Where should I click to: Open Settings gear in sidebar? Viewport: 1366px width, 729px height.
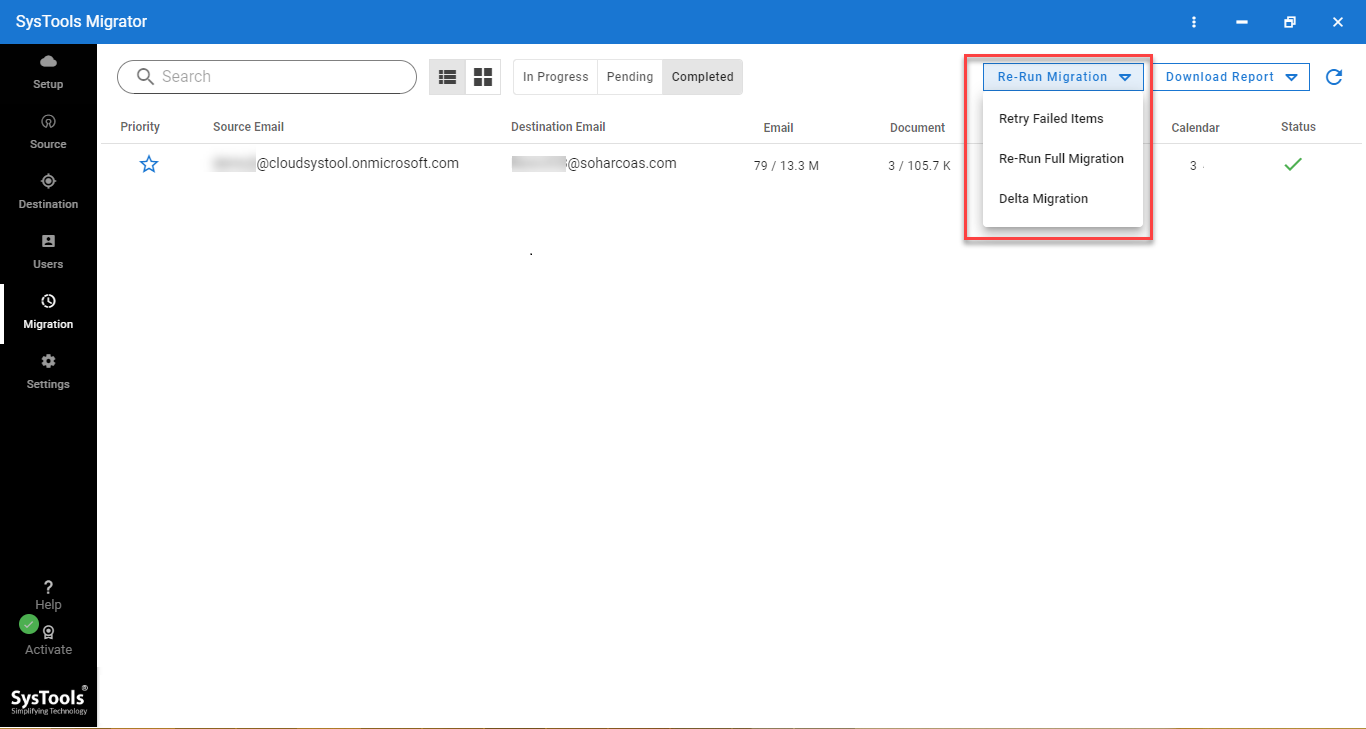point(48,372)
